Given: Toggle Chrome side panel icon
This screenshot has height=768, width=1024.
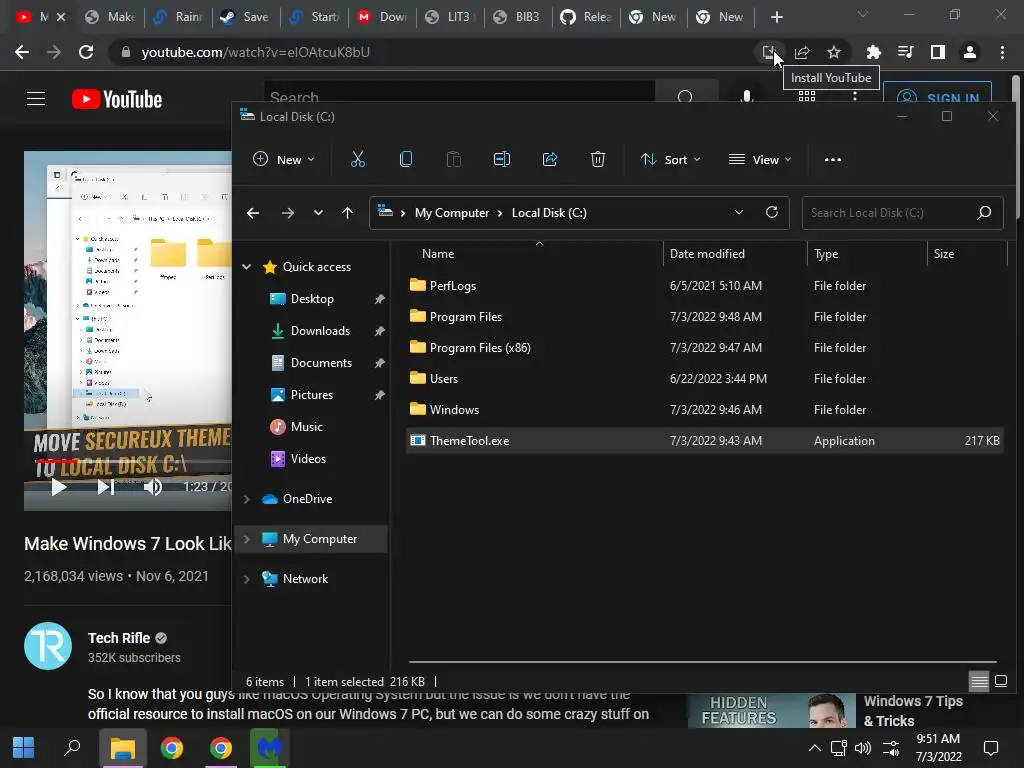Looking at the screenshot, I should click(938, 52).
